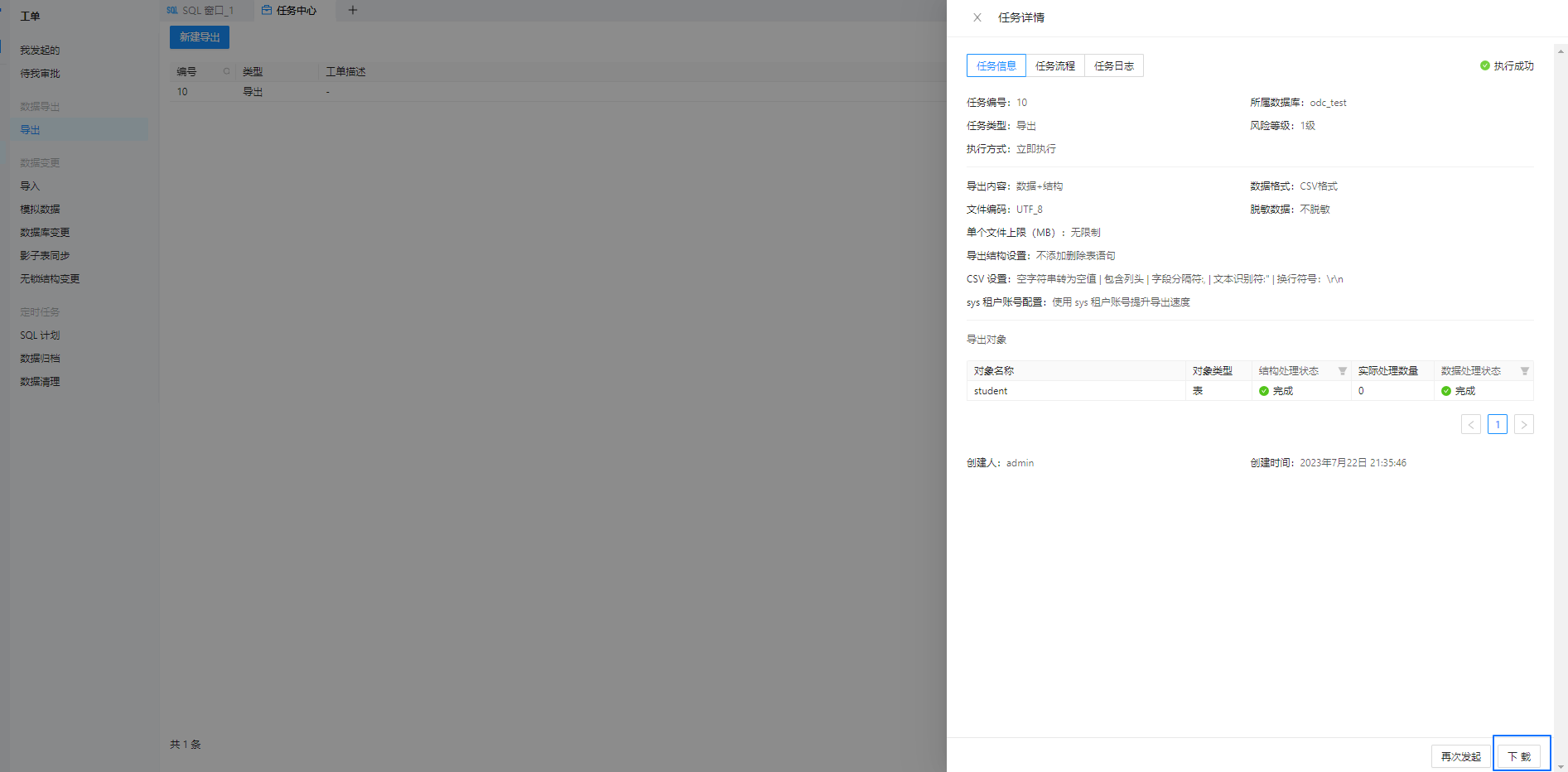Click the 对象类型 column header

[1218, 371]
